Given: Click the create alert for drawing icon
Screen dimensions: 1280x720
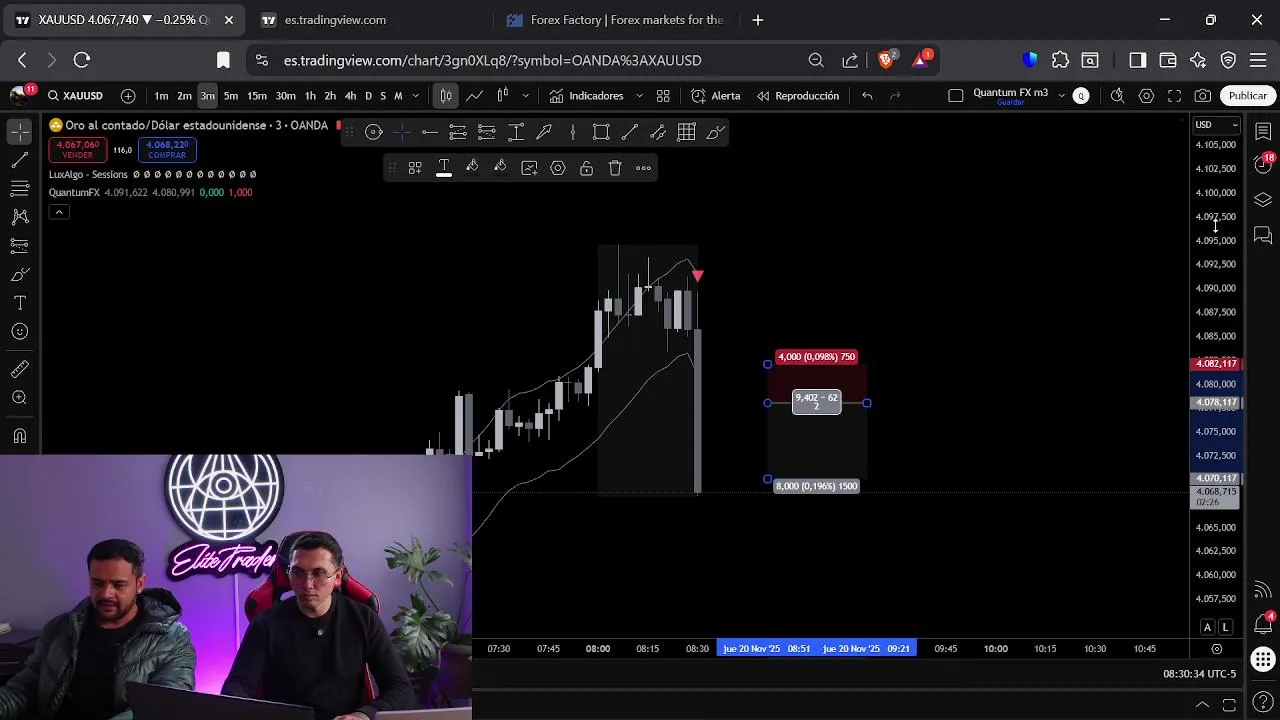Looking at the screenshot, I should pyautogui.click(x=529, y=168).
